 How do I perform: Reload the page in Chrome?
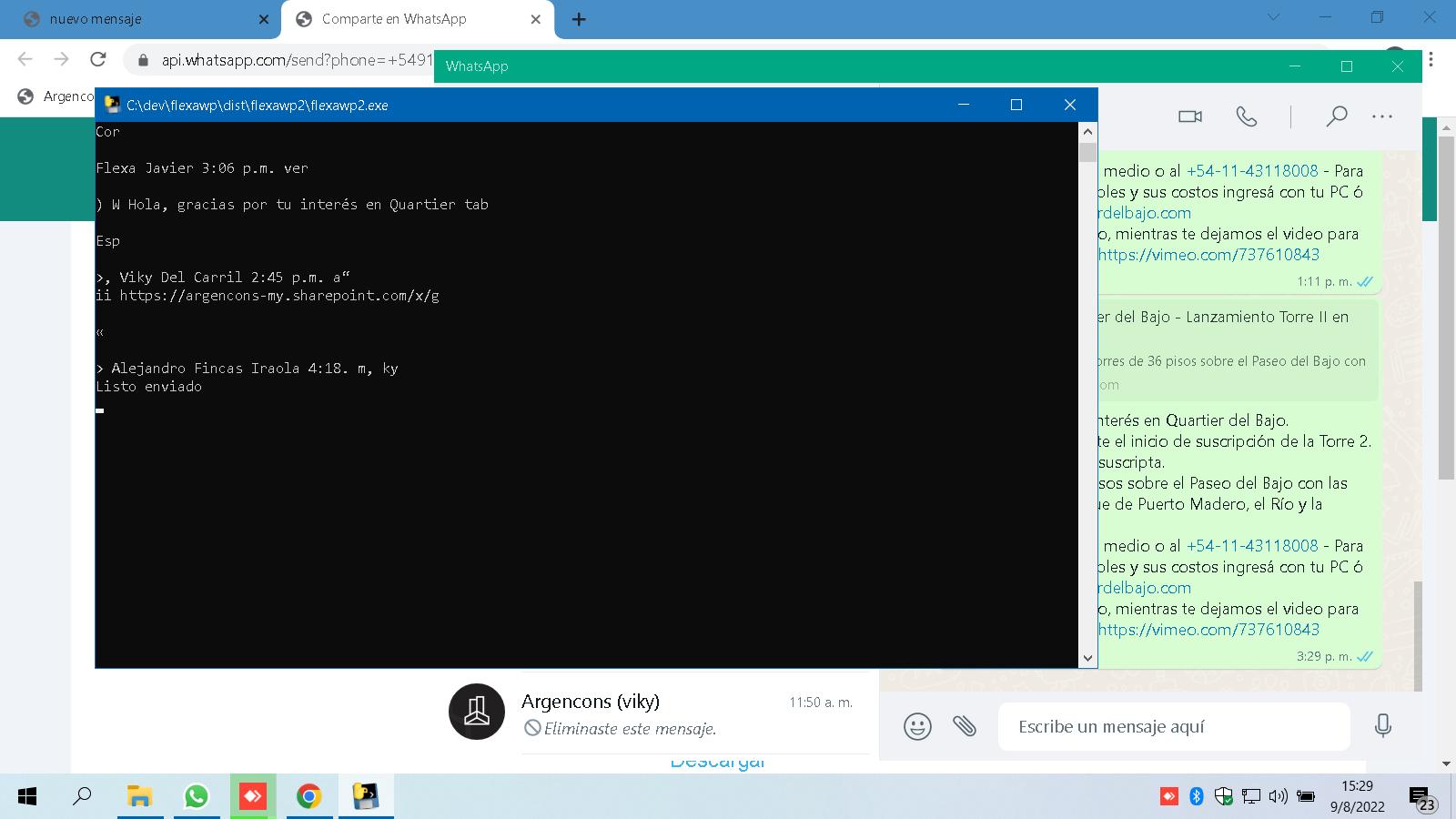pos(98,60)
